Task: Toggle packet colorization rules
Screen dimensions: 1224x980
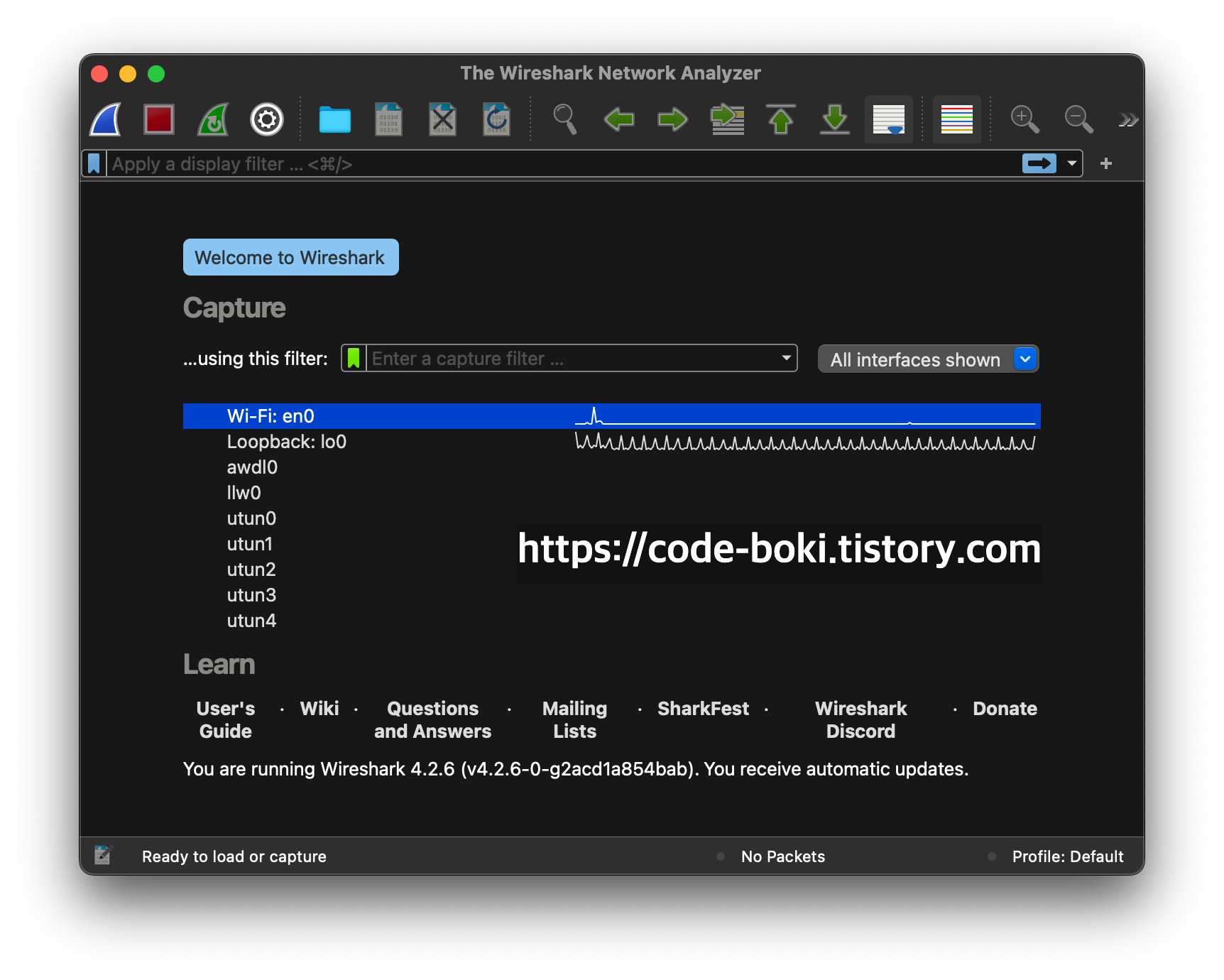Action: click(957, 119)
